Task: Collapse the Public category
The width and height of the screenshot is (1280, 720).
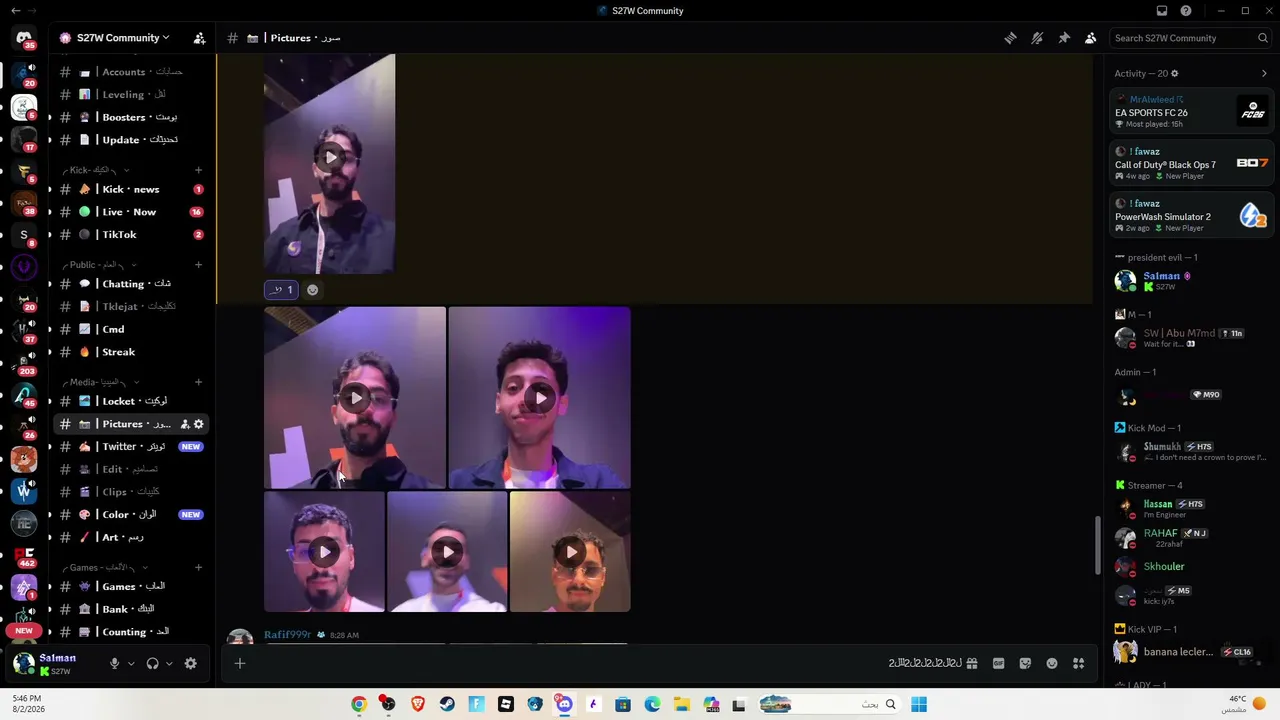Action: tap(100, 265)
